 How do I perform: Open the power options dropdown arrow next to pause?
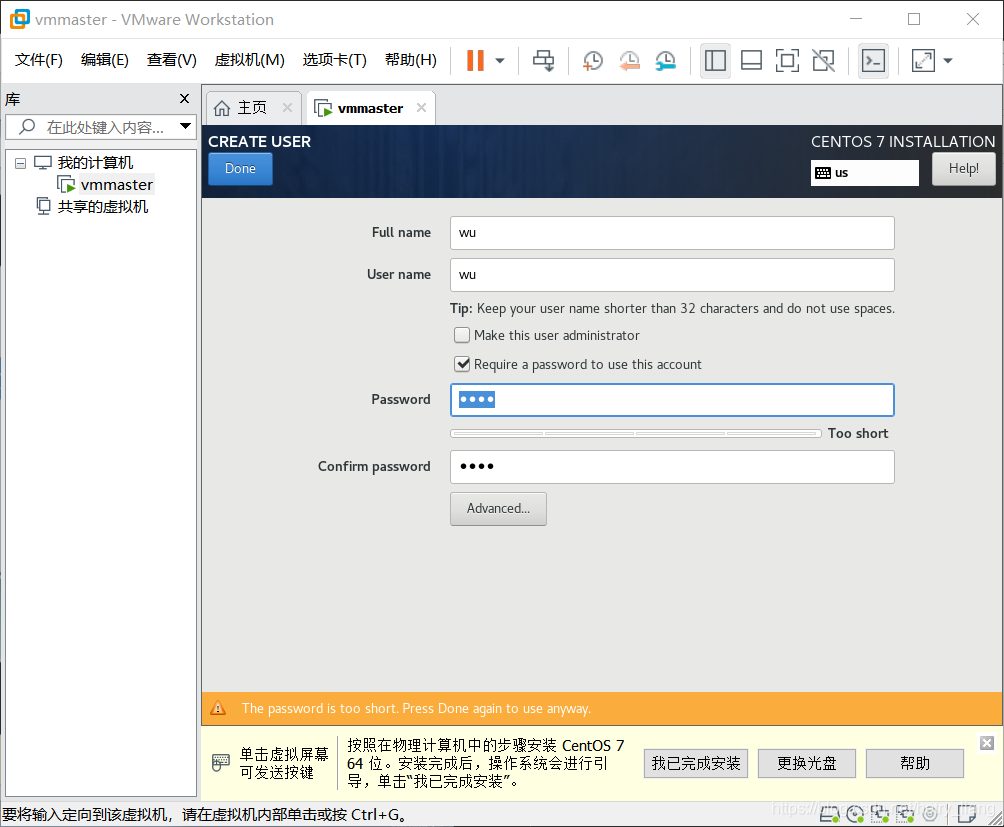coord(500,61)
